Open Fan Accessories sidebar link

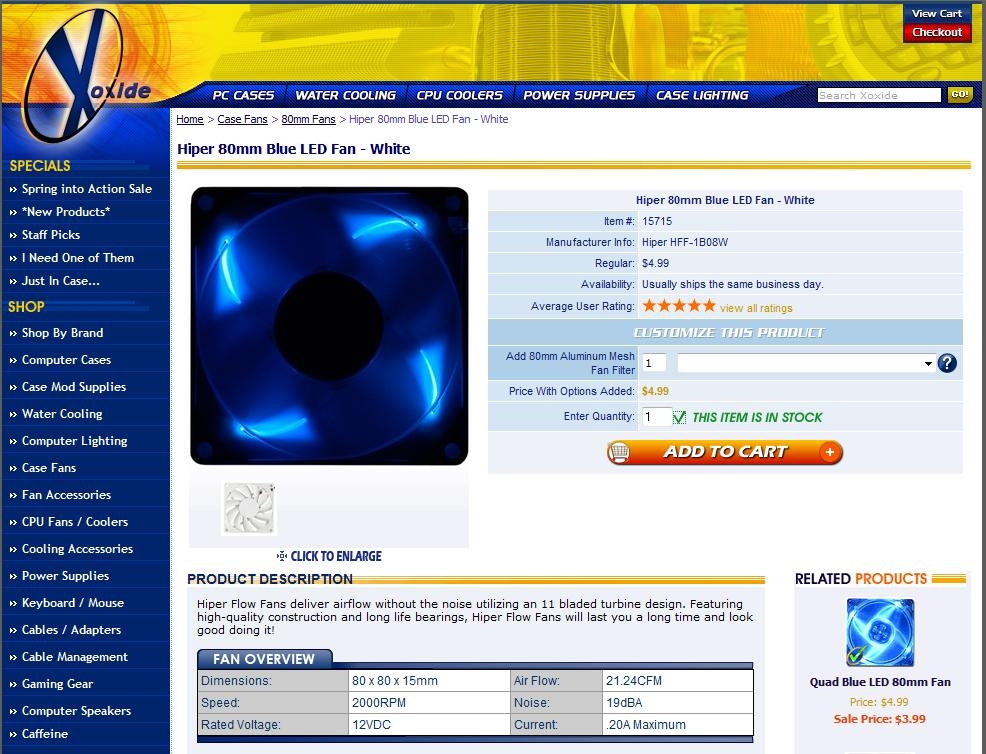[66, 495]
